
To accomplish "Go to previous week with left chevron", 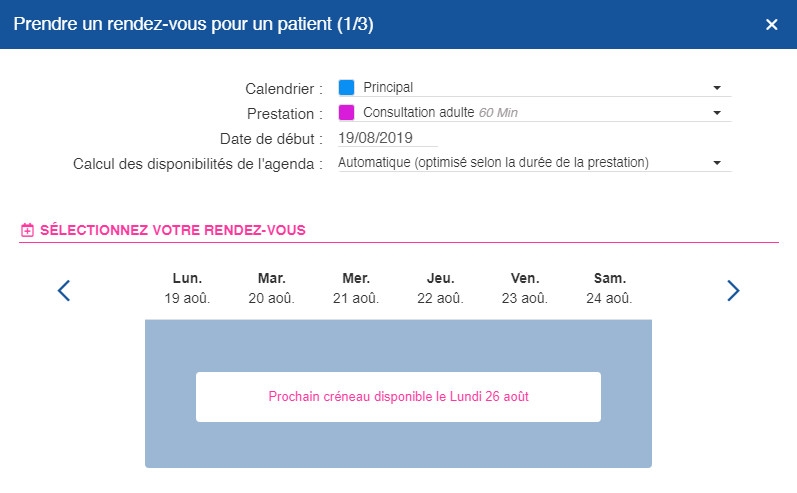I will 64,291.
